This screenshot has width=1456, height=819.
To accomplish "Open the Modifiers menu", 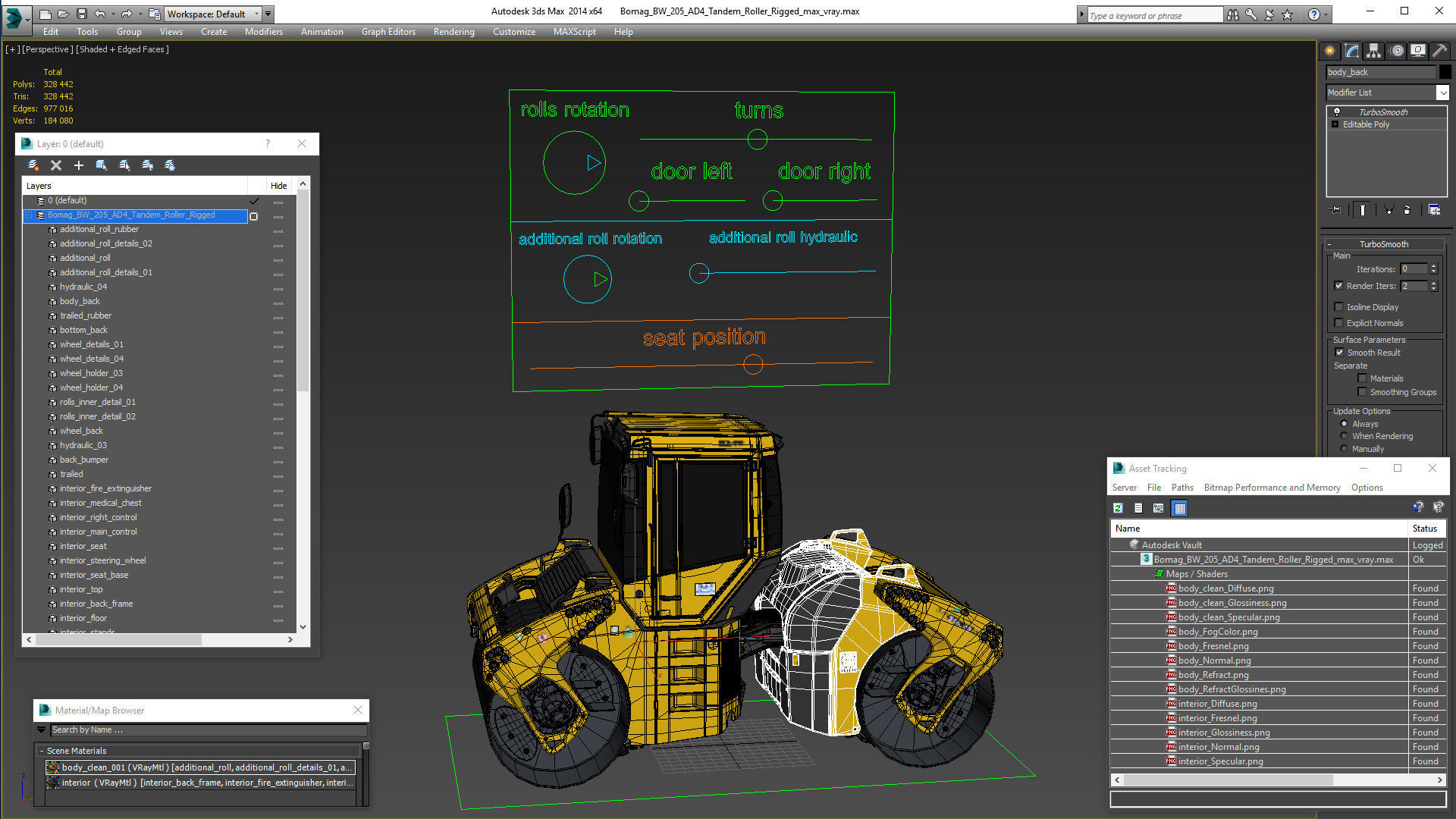I will (x=263, y=32).
